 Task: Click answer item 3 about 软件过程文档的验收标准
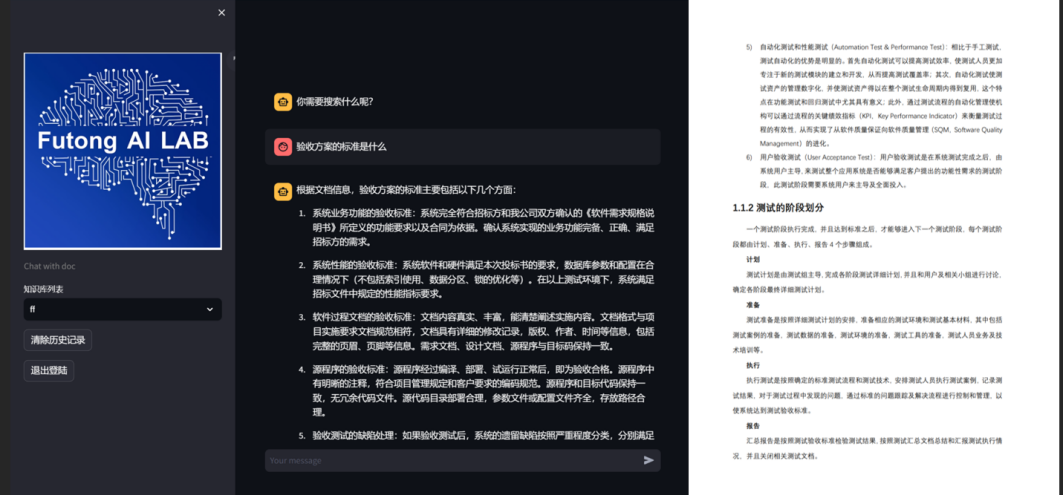482,331
